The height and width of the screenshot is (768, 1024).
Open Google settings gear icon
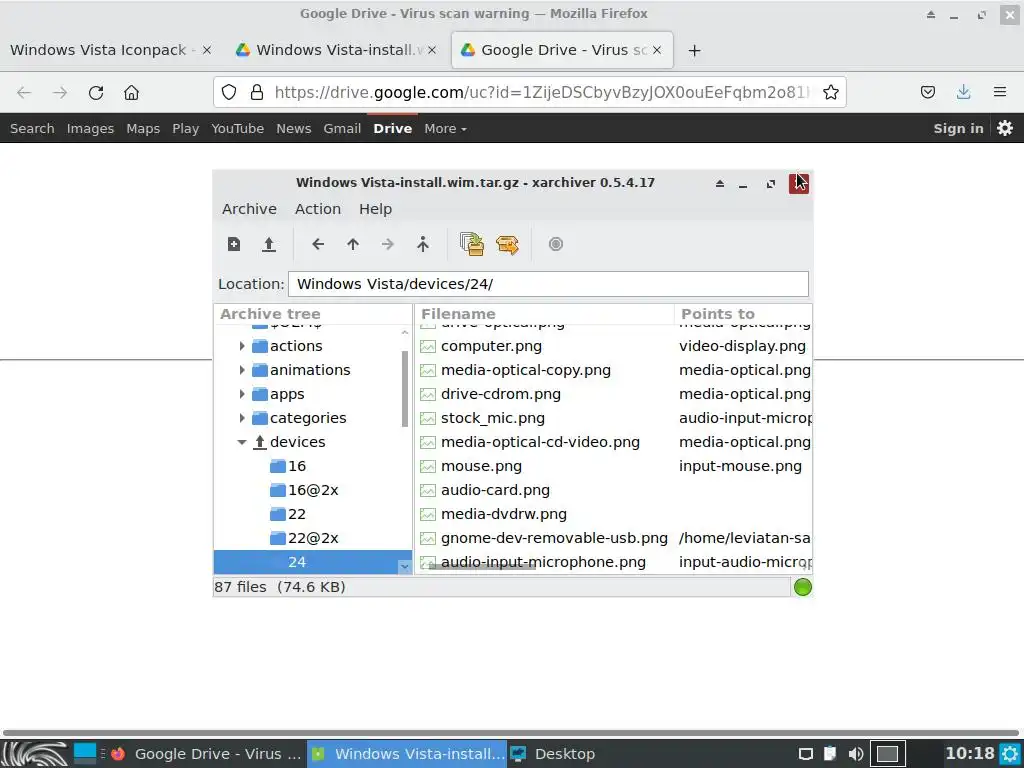(x=1005, y=128)
